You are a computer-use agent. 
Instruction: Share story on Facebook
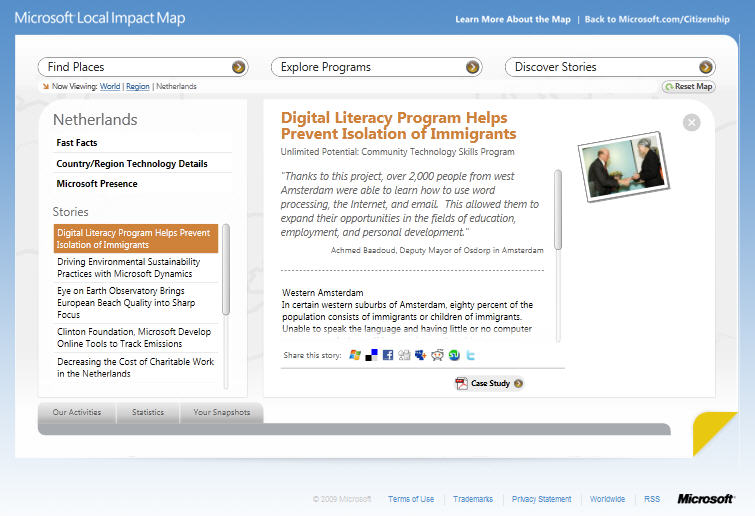click(388, 355)
